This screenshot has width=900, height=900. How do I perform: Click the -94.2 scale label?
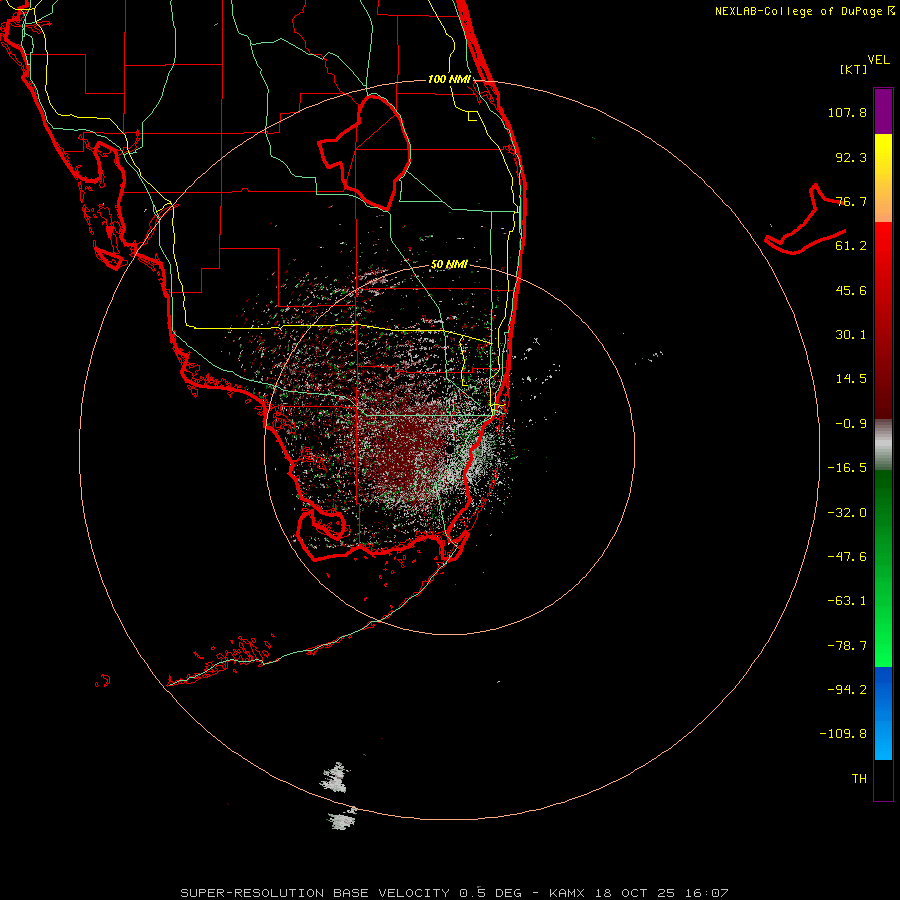[x=847, y=689]
